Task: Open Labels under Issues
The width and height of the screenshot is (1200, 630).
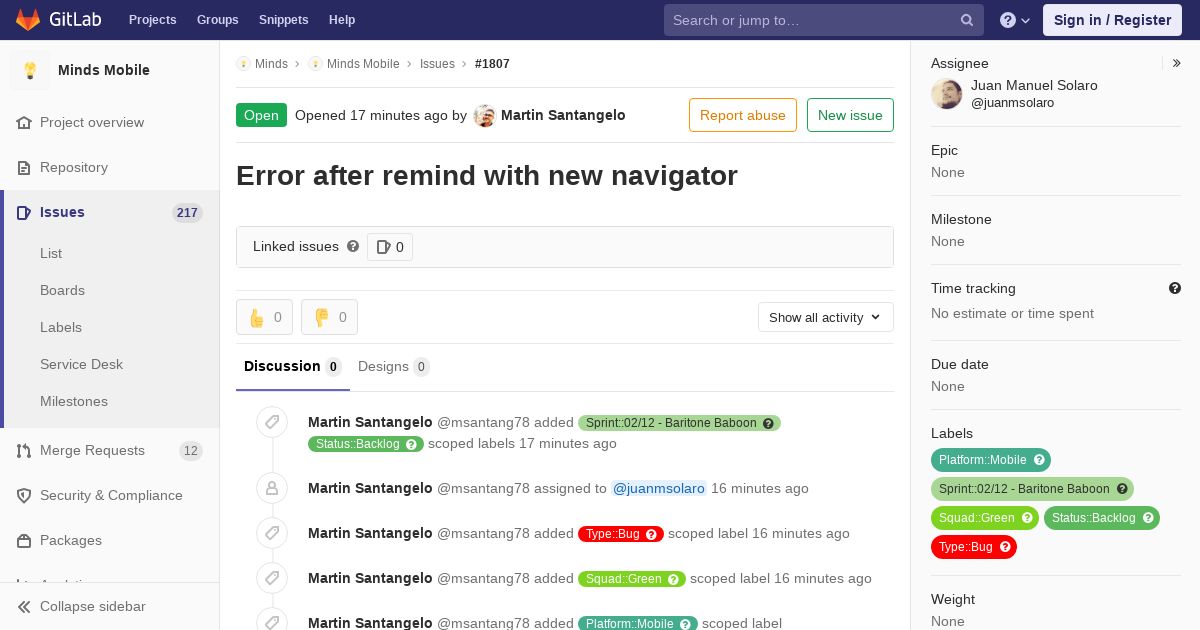Action: click(x=61, y=327)
